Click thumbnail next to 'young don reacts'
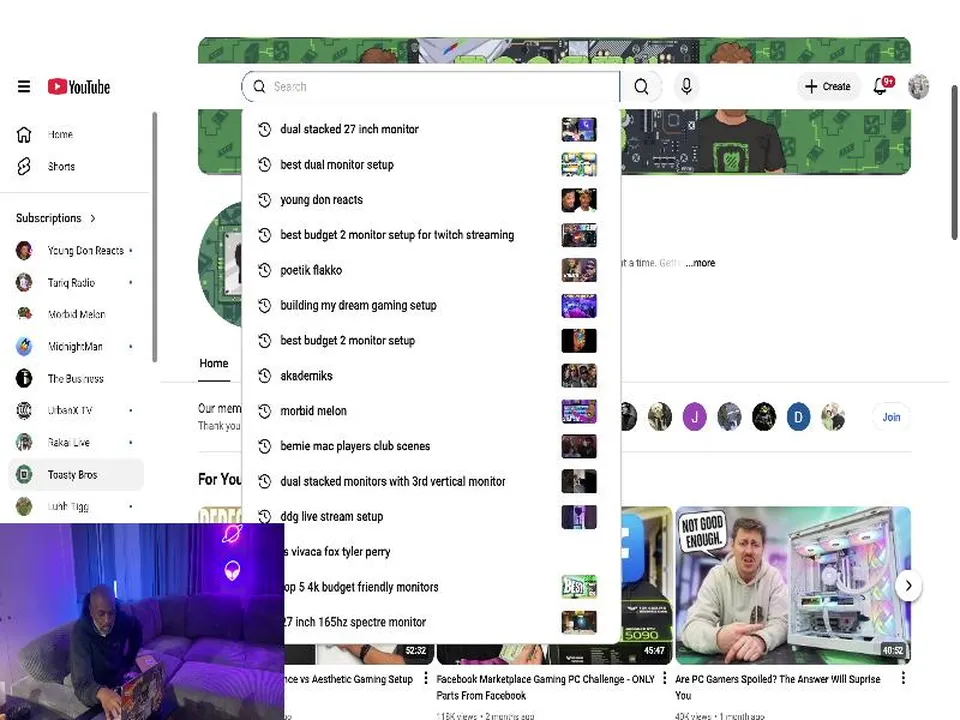 click(x=579, y=200)
